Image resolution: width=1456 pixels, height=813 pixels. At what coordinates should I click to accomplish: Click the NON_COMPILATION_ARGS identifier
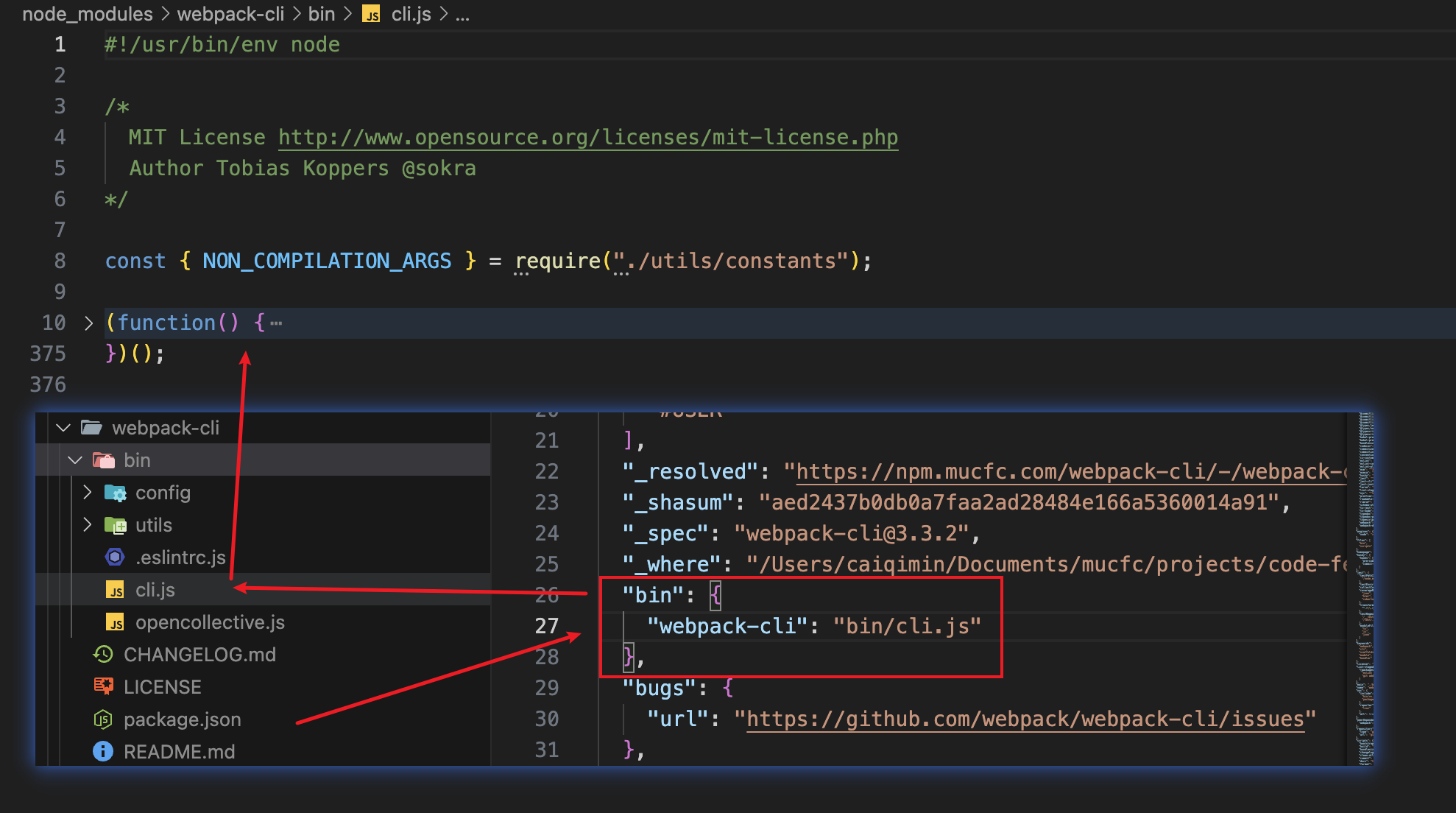(327, 261)
